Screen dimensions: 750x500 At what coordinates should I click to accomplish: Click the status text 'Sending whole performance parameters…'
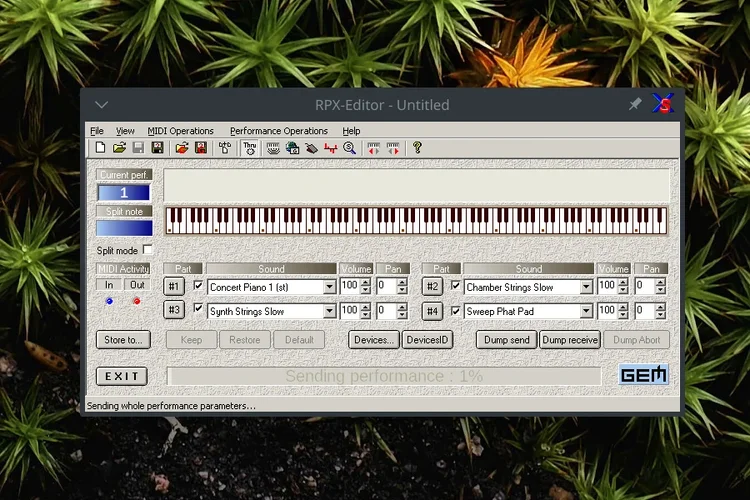click(171, 406)
